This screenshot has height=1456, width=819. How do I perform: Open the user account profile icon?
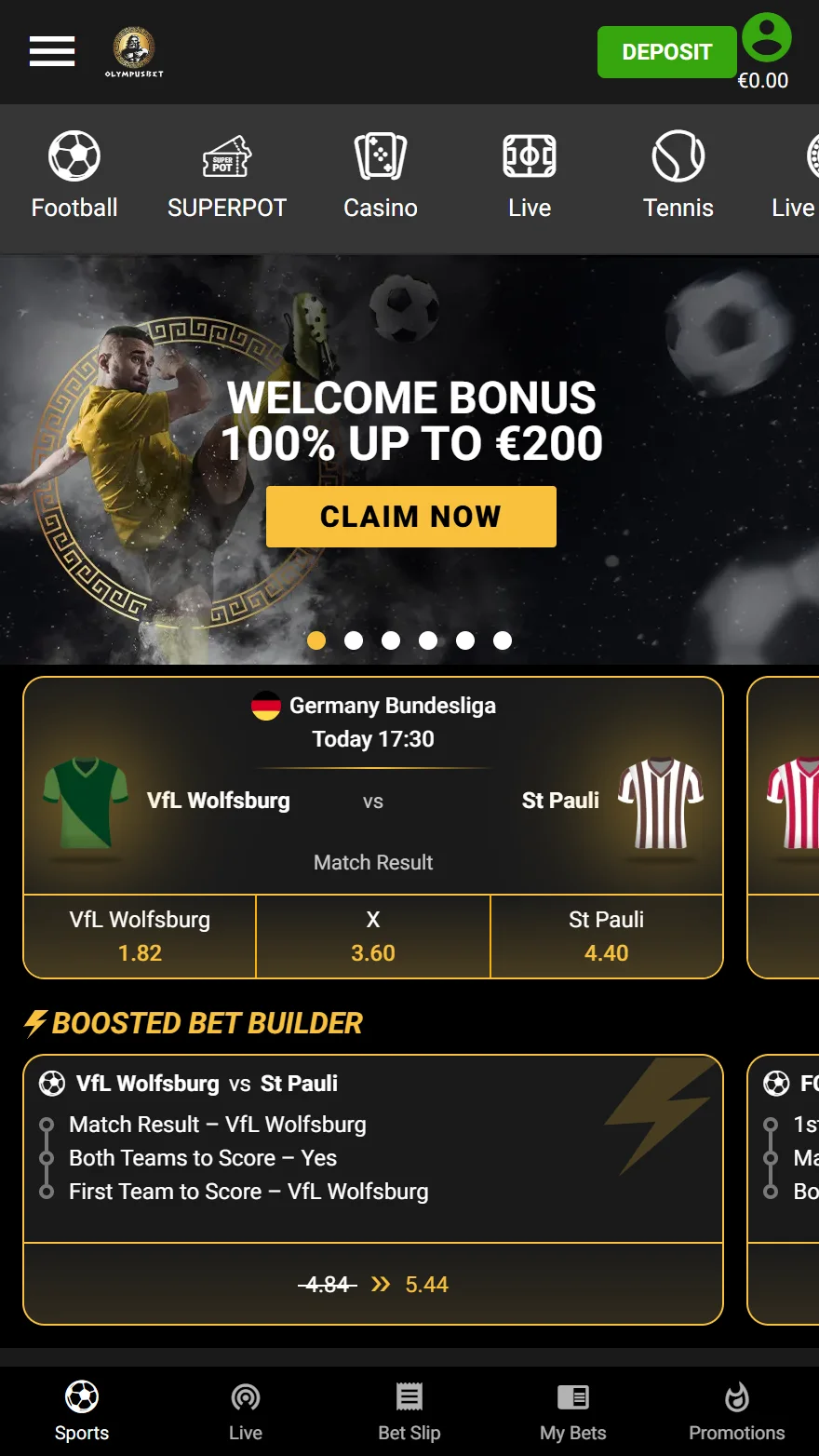(x=767, y=37)
